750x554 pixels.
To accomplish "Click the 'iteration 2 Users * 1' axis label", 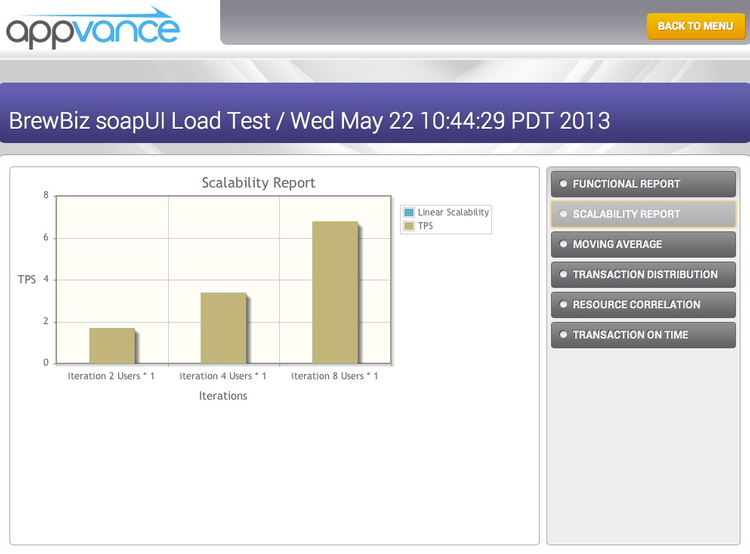I will (x=111, y=376).
